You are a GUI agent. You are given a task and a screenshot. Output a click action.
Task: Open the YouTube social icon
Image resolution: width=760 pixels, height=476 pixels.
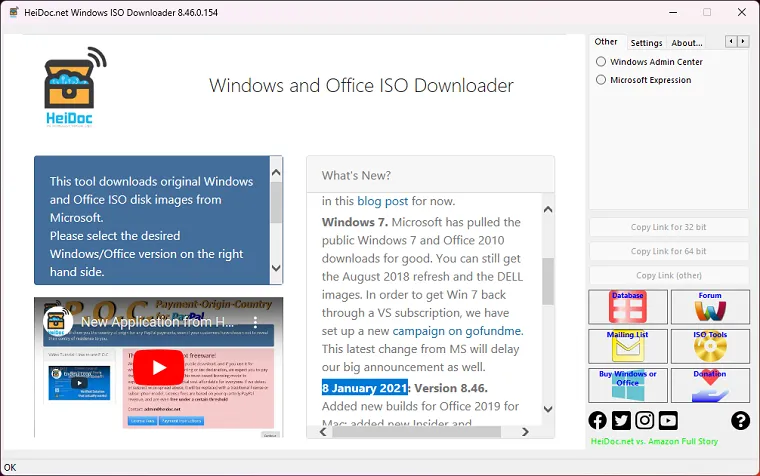[668, 420]
